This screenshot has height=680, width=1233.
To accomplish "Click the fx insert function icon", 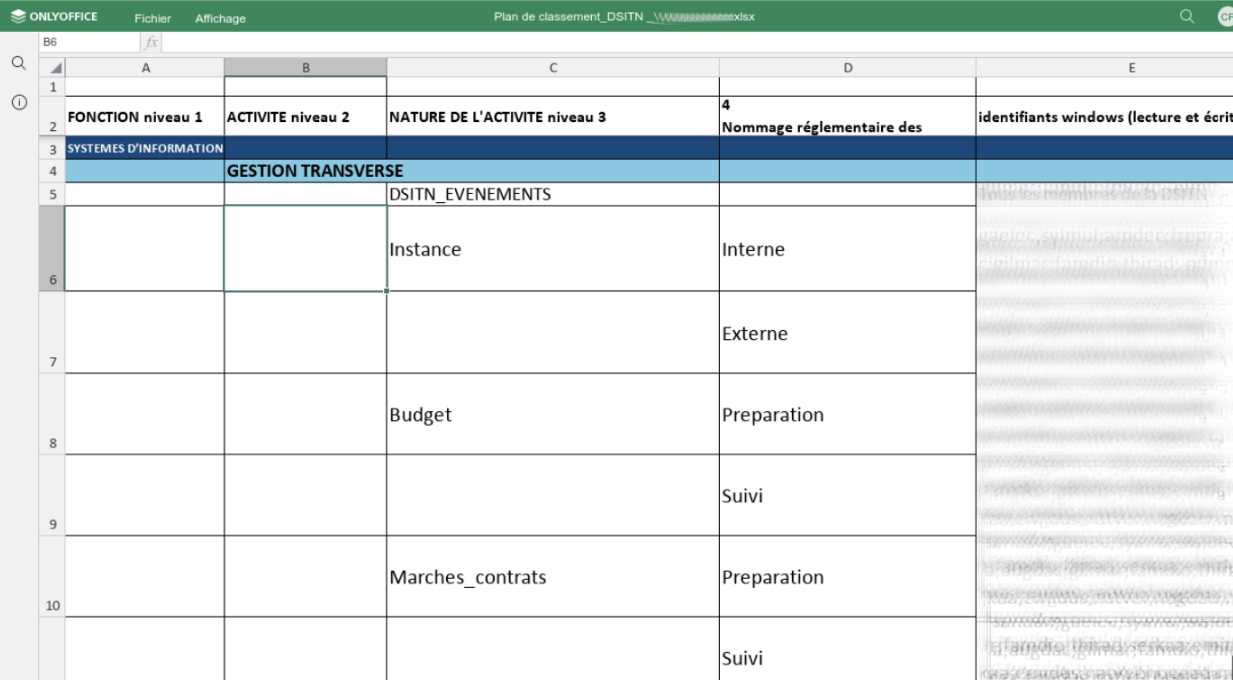I will point(151,43).
